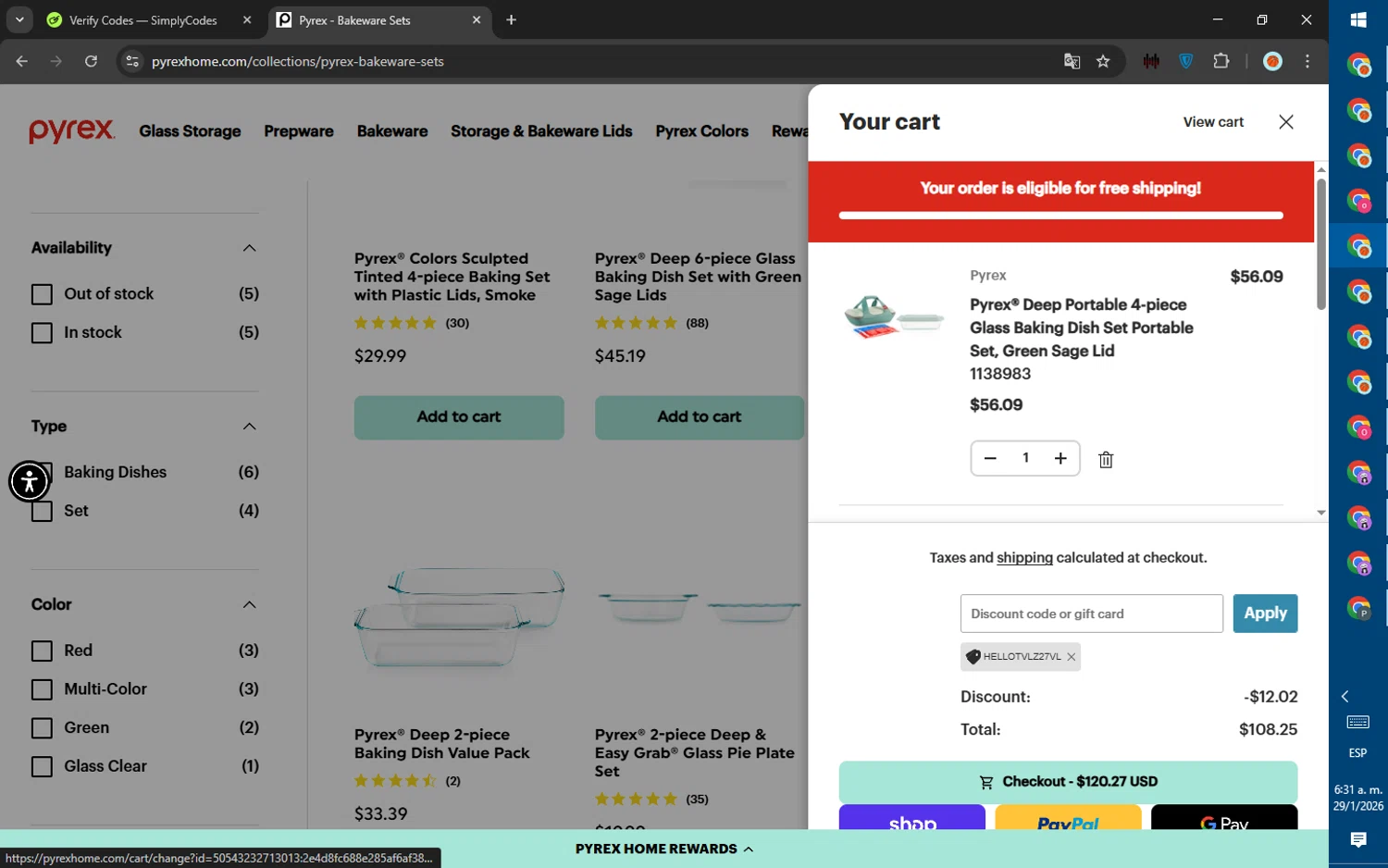The width and height of the screenshot is (1388, 868).
Task: Open the Extensions puzzle icon
Action: tap(1221, 61)
